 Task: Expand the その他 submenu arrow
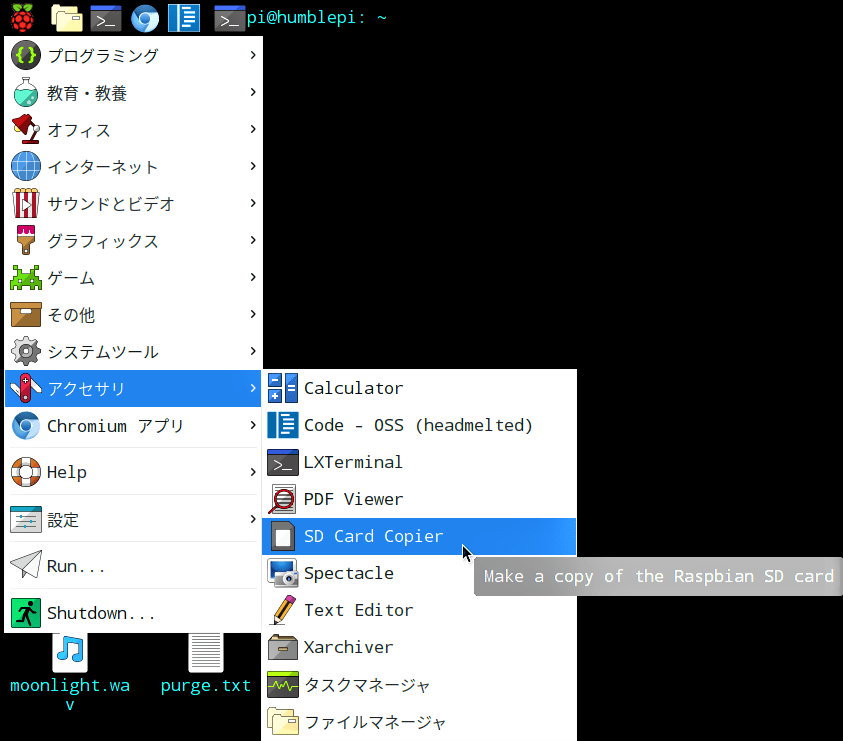(x=253, y=314)
